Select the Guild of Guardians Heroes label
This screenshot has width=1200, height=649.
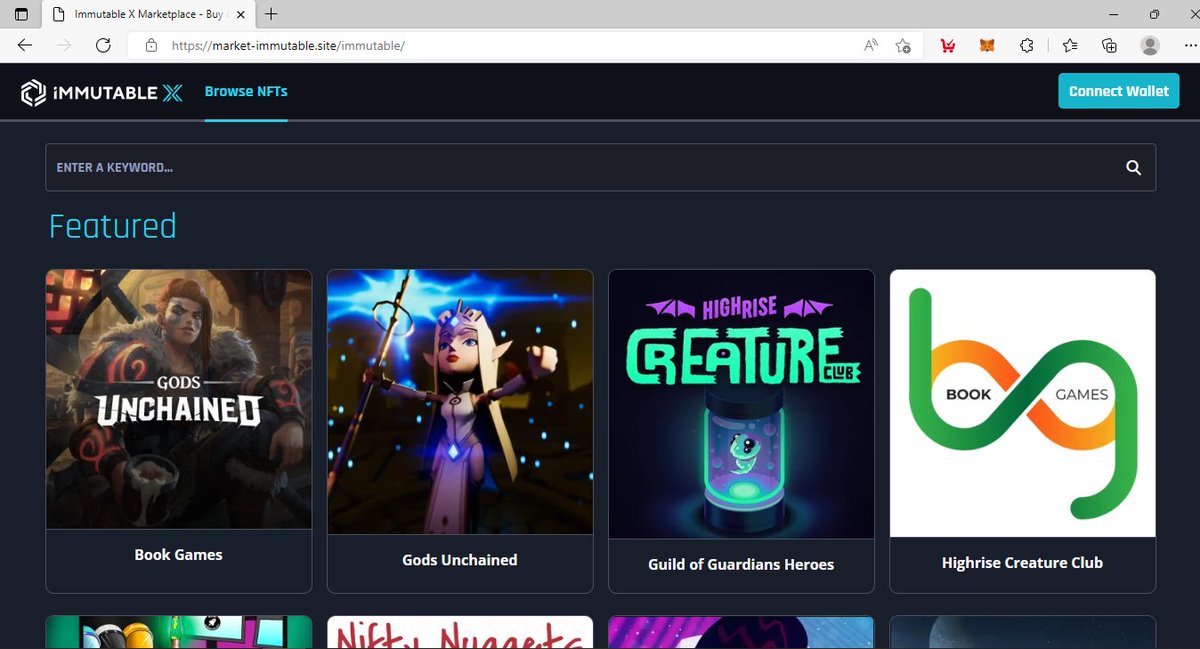coord(741,564)
